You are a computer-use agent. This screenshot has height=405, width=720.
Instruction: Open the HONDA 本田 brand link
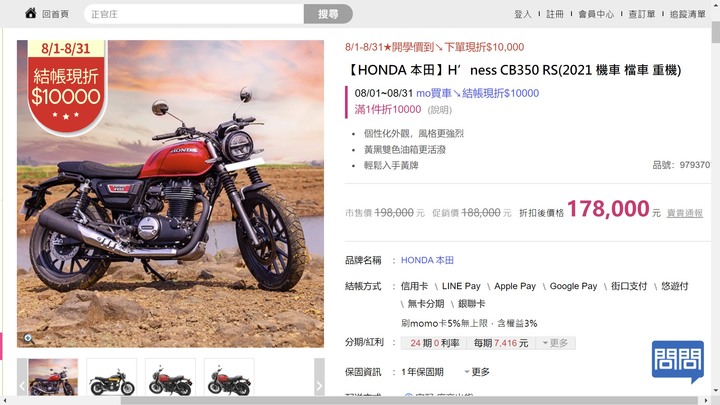[x=427, y=260]
